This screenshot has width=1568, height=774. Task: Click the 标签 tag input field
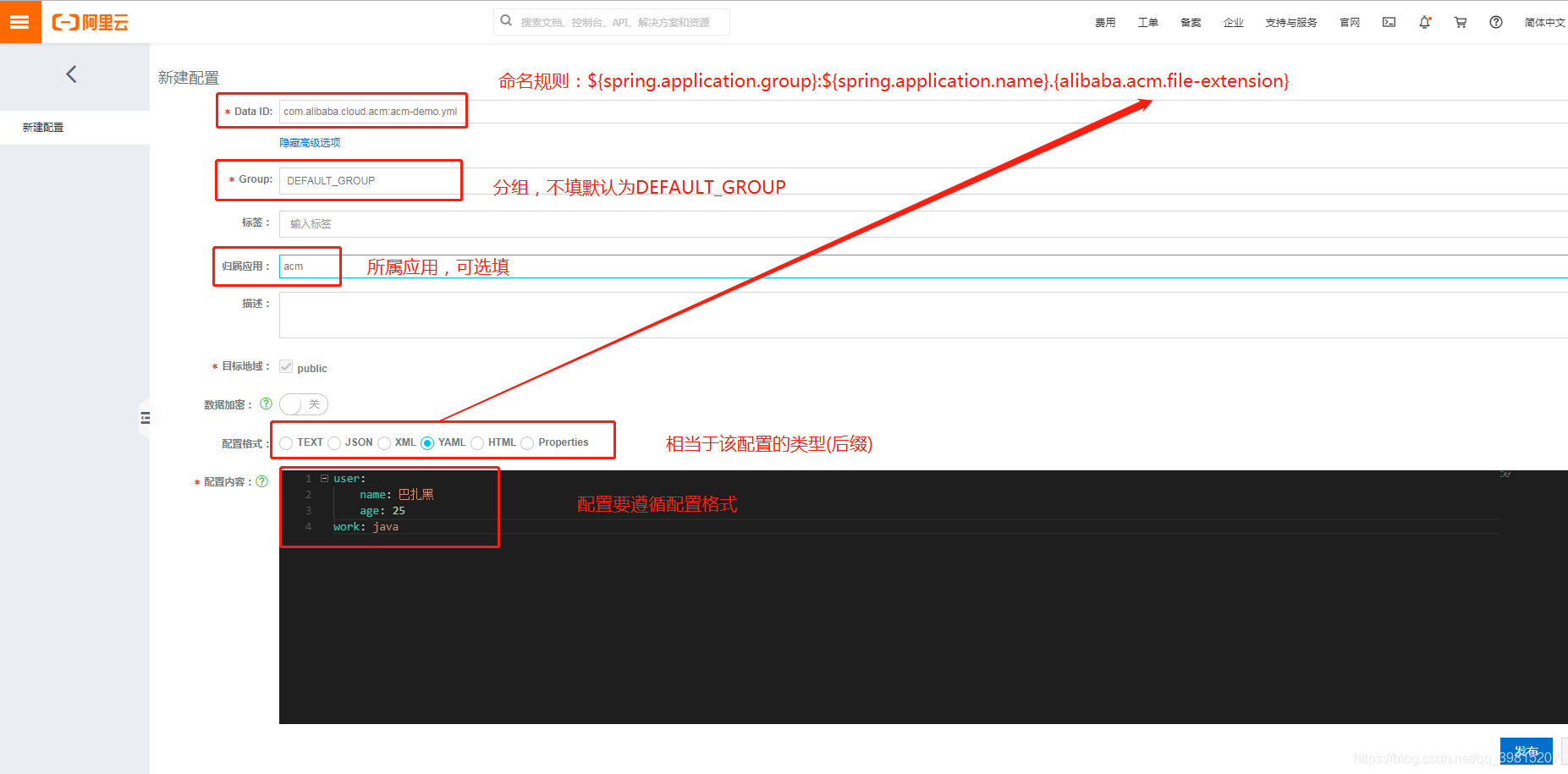click(x=923, y=224)
